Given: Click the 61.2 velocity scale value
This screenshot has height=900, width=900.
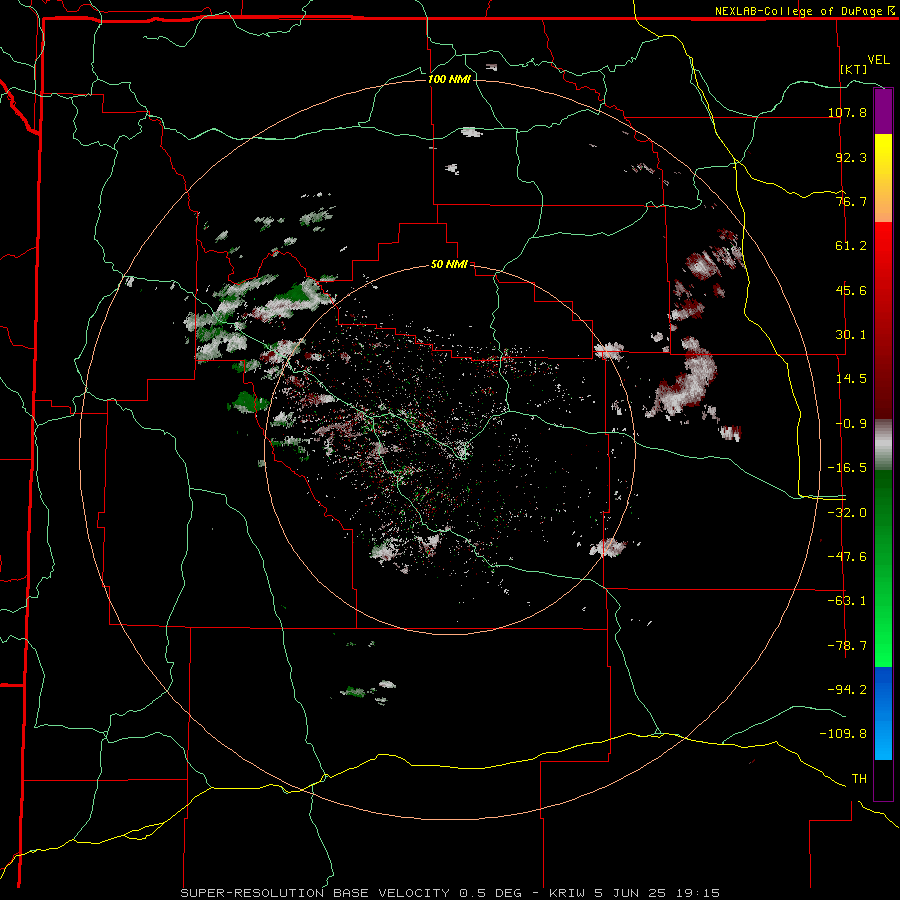Looking at the screenshot, I should [851, 246].
